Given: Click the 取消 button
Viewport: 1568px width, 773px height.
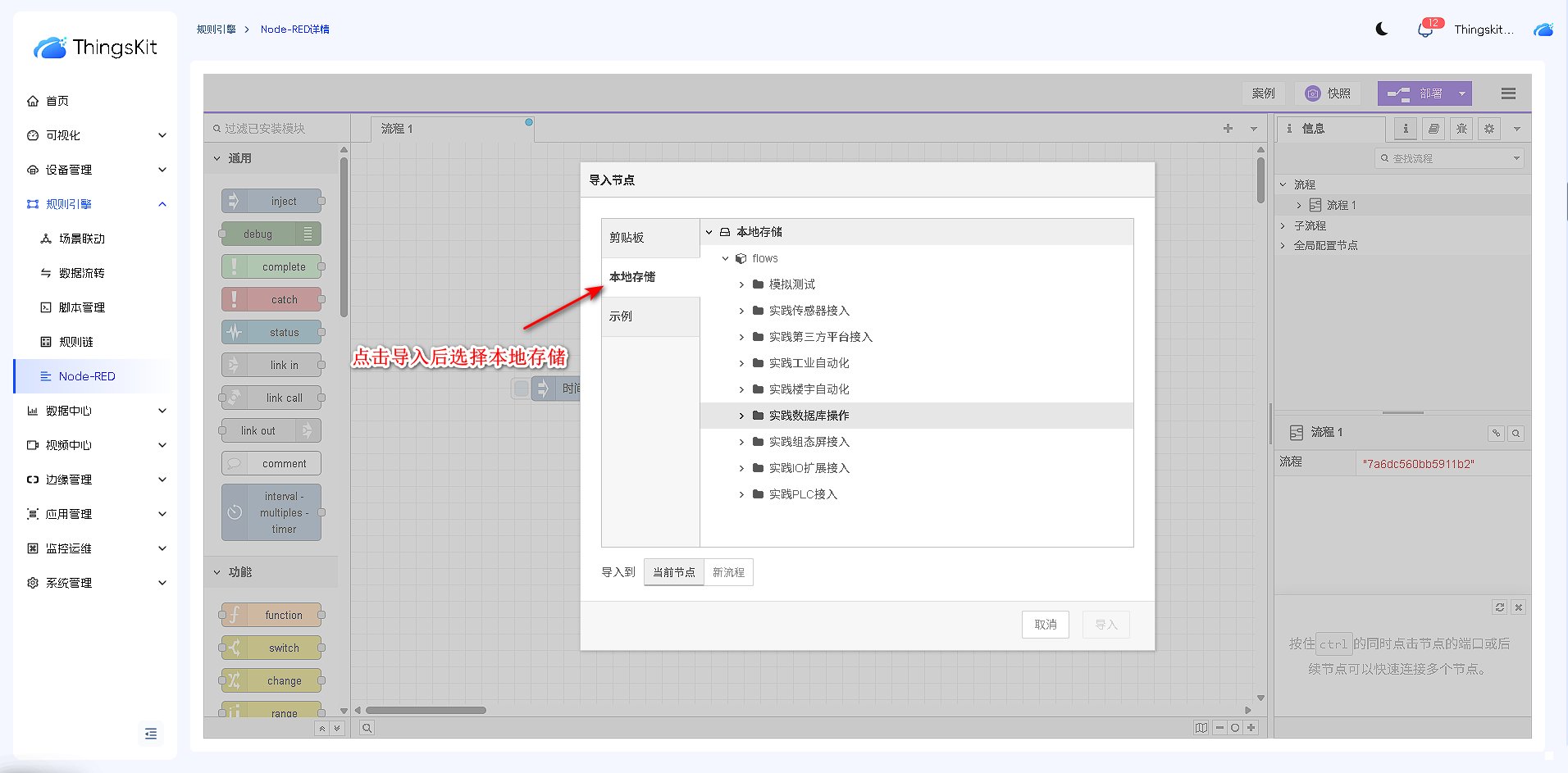Looking at the screenshot, I should coord(1045,625).
